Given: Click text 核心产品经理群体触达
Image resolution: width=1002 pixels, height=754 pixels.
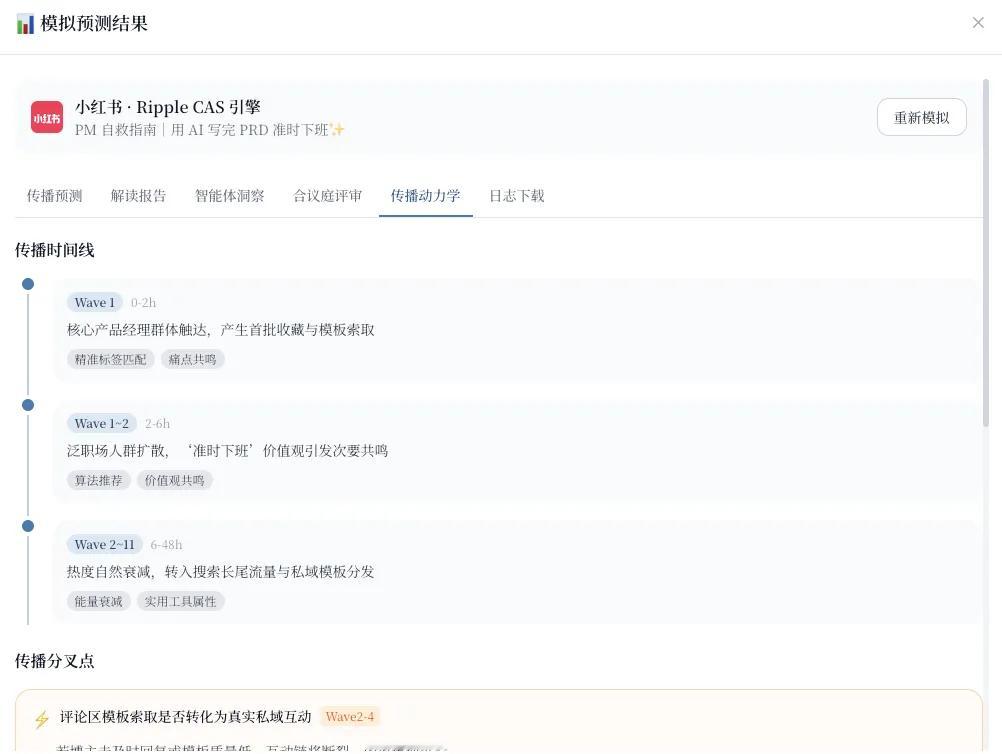Looking at the screenshot, I should click(x=137, y=330).
